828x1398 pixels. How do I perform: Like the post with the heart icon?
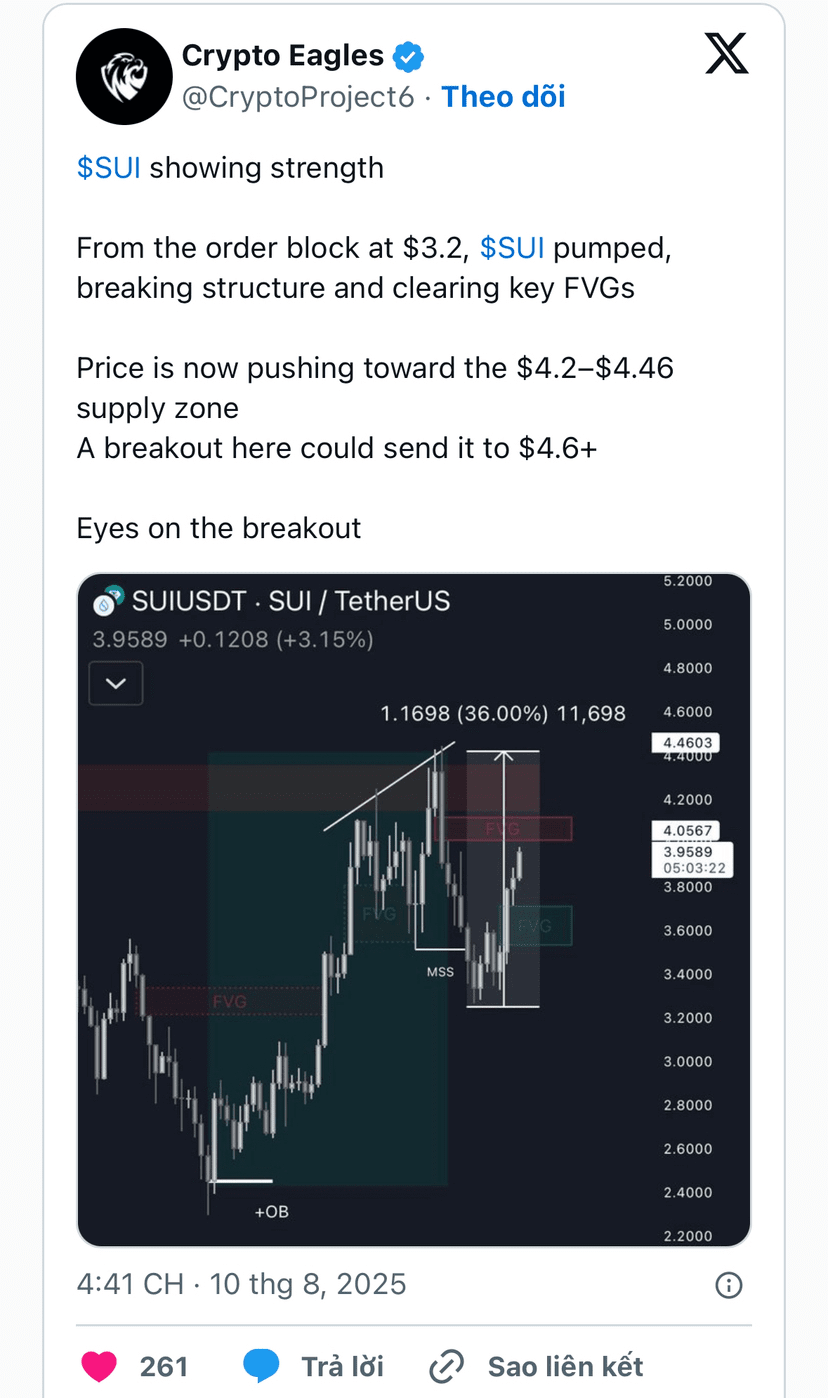click(98, 1366)
